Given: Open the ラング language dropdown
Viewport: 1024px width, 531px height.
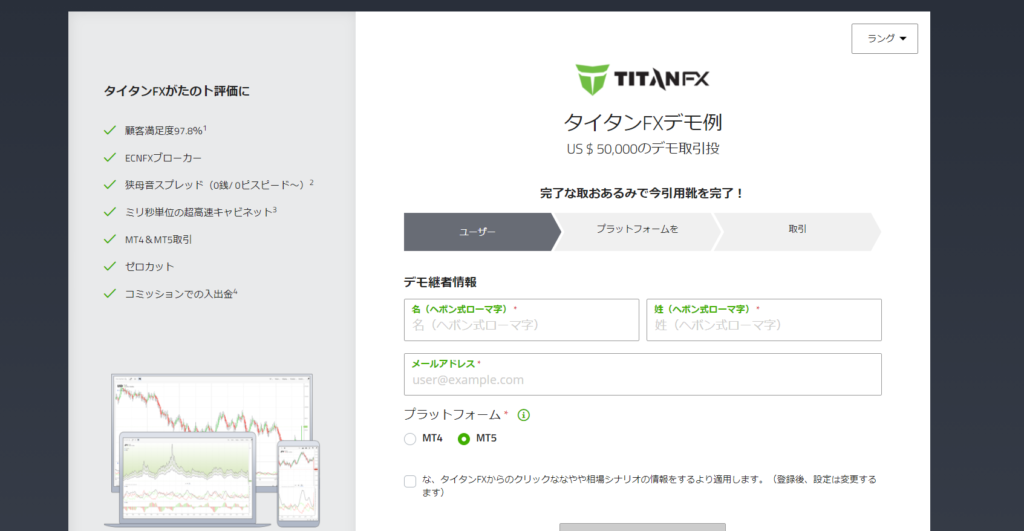Looking at the screenshot, I should click(884, 39).
